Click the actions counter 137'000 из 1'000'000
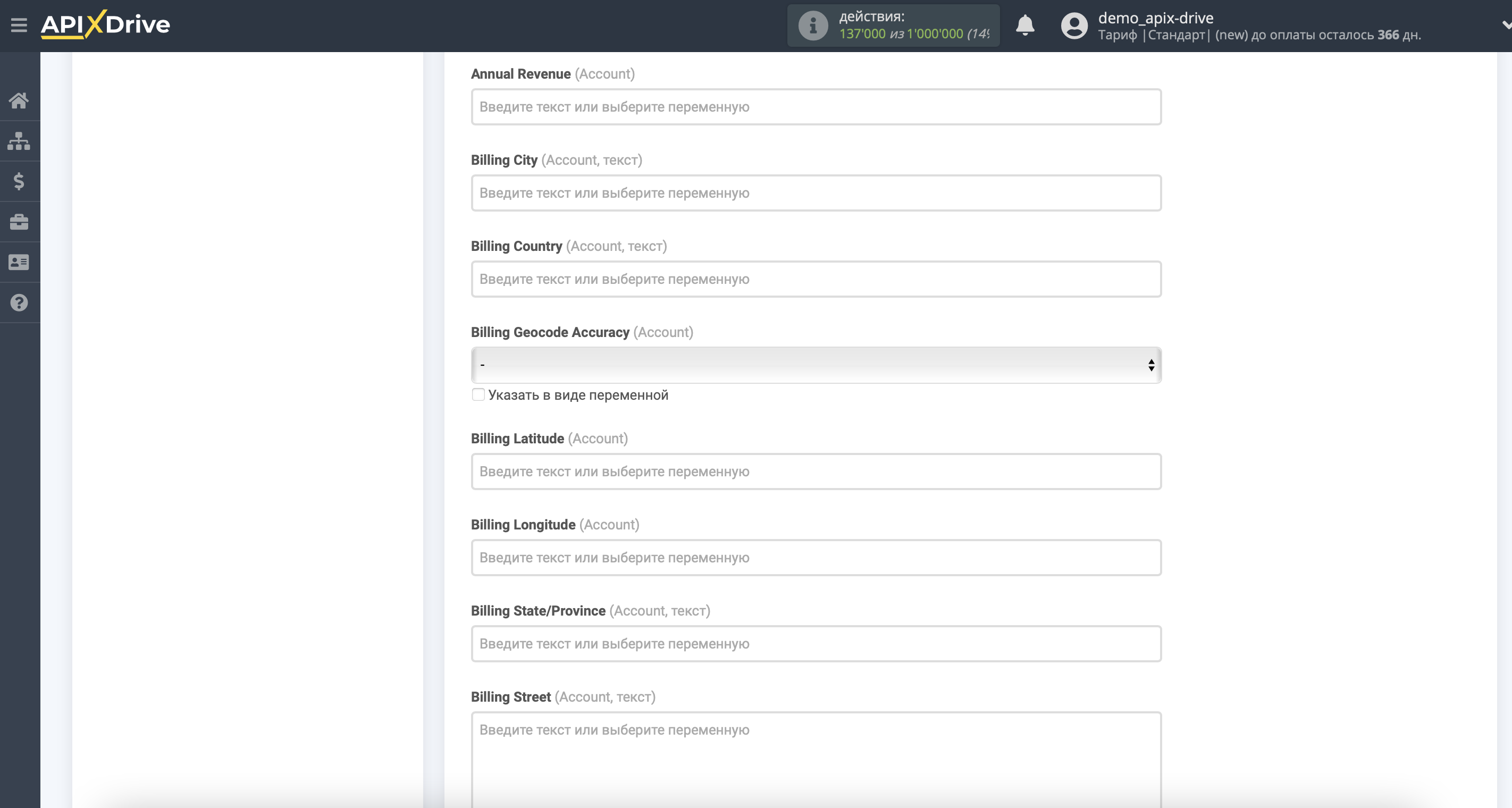Image resolution: width=1512 pixels, height=808 pixels. click(914, 34)
